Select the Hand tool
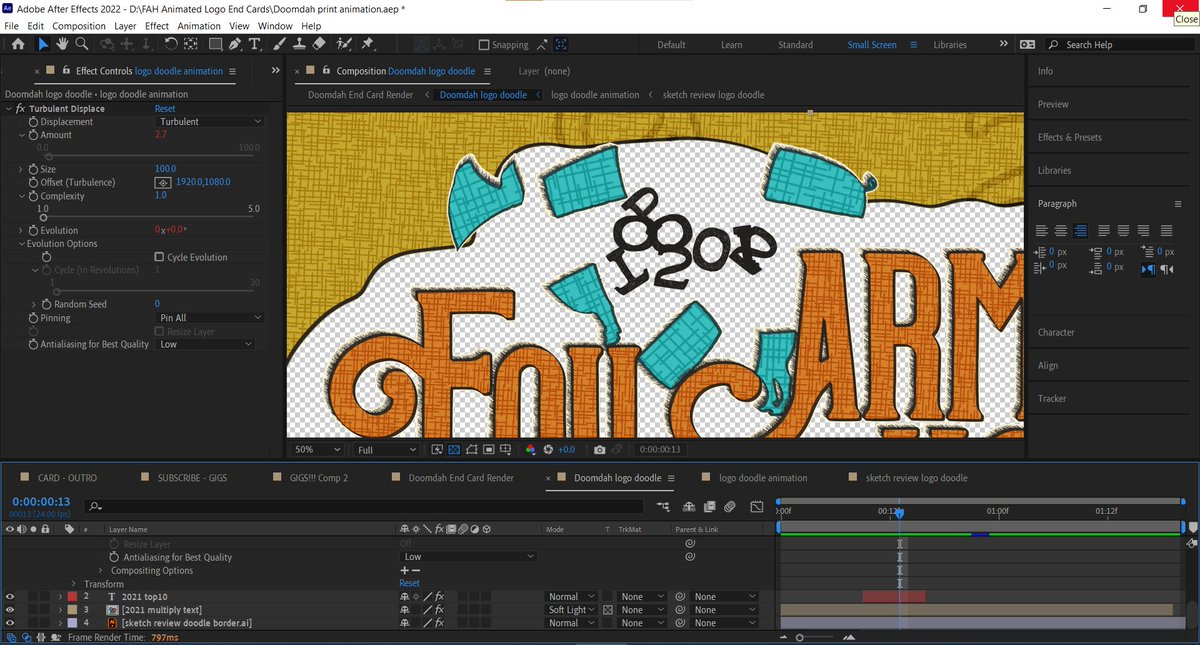 (x=62, y=44)
